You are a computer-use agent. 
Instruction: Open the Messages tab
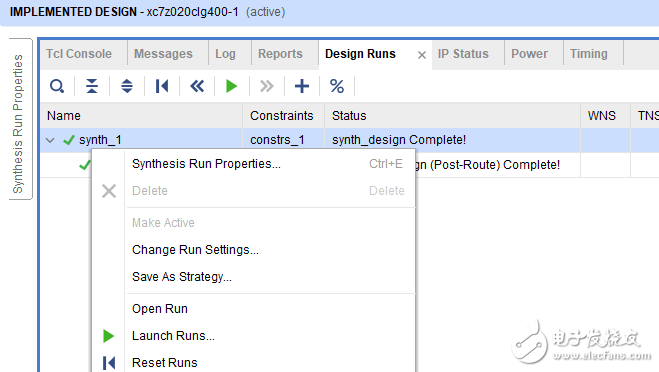point(163,54)
